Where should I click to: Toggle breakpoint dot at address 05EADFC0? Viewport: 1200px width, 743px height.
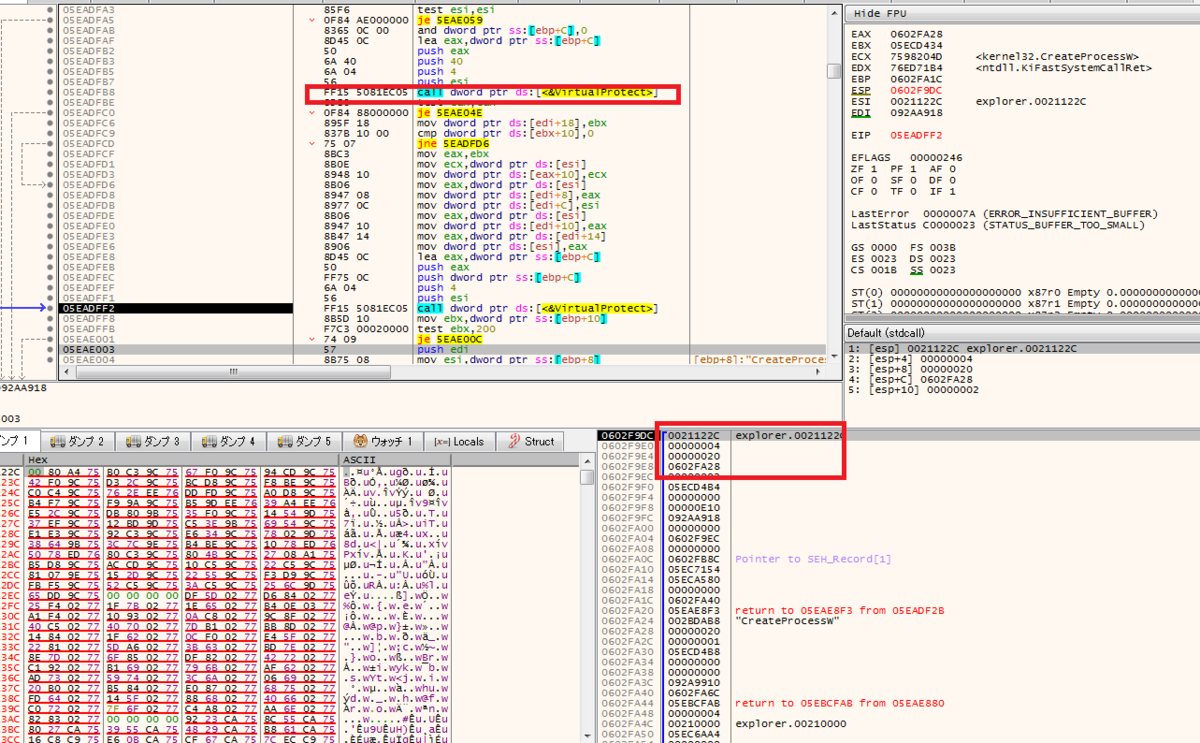pyautogui.click(x=50, y=113)
